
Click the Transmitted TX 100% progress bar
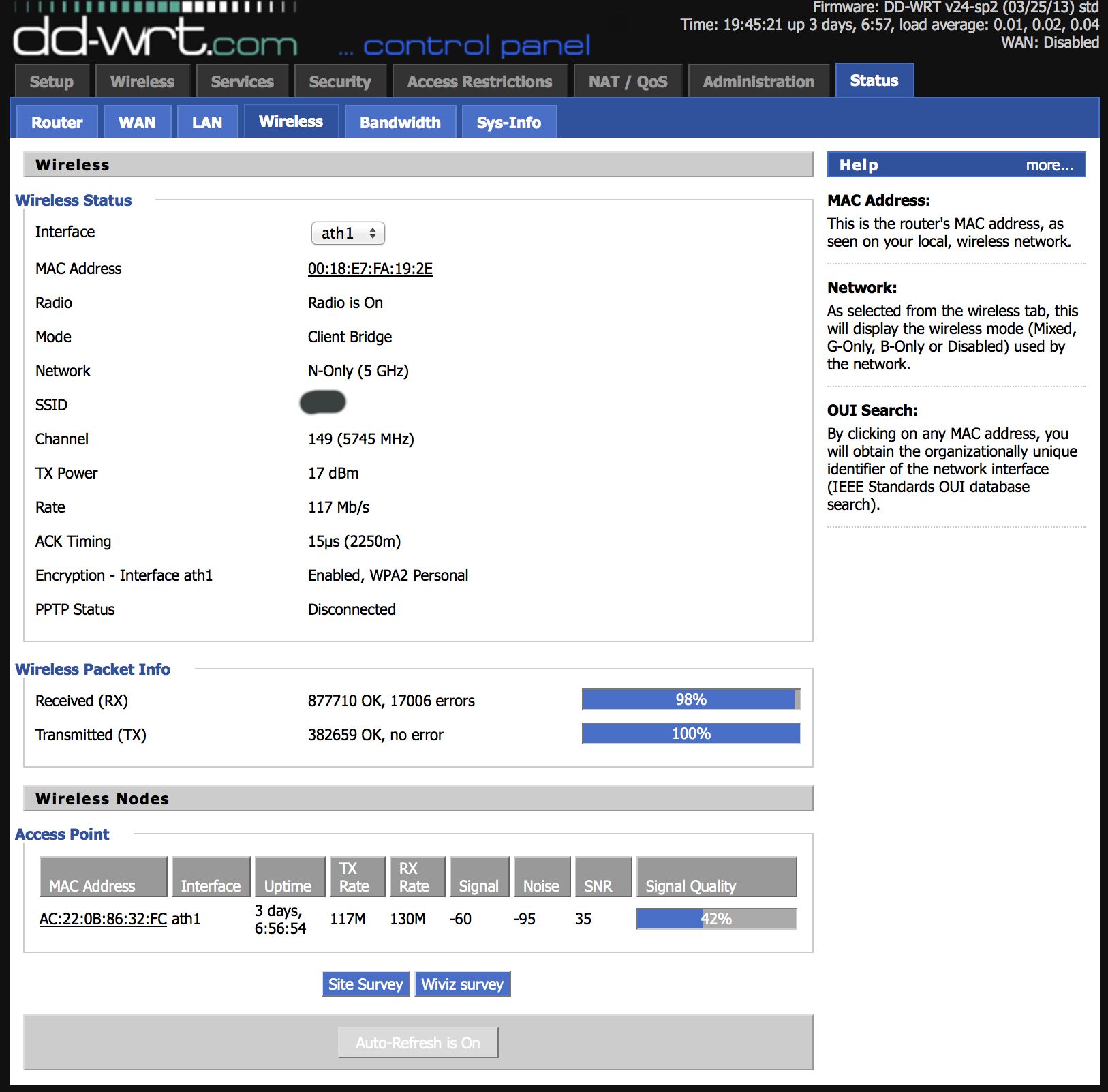click(x=691, y=733)
